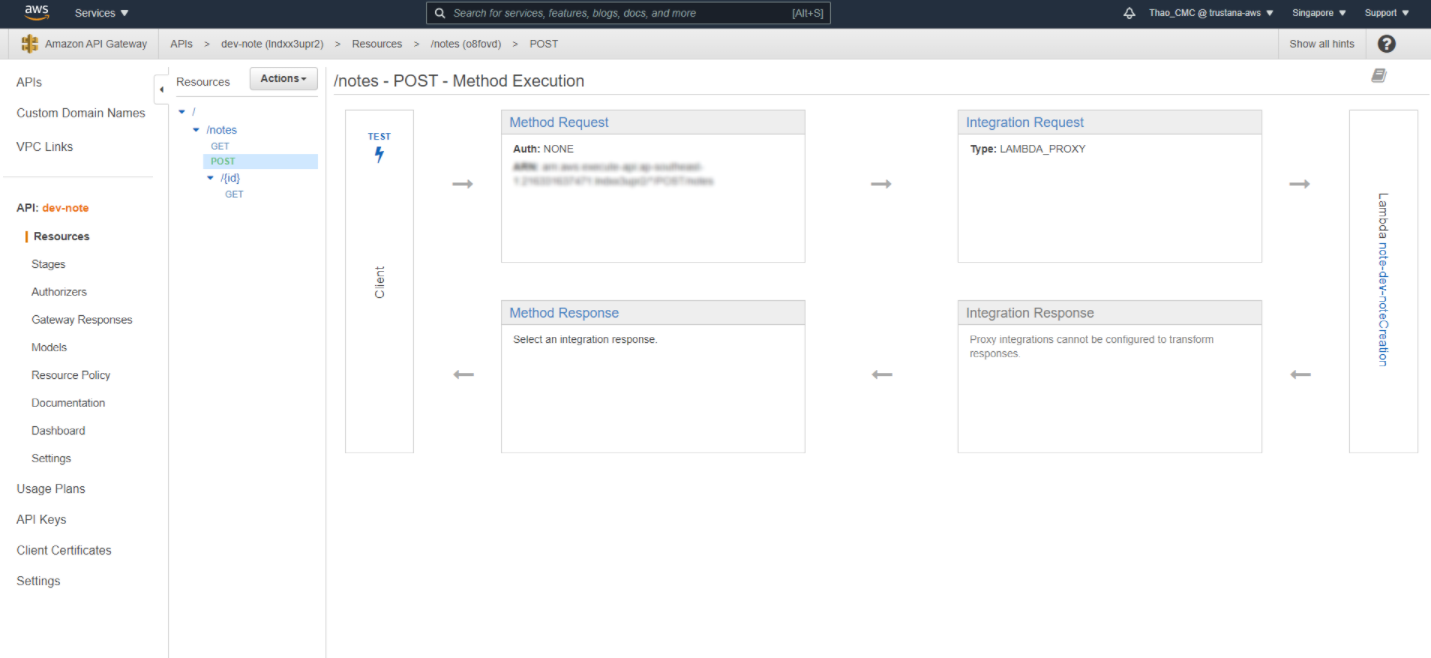This screenshot has width=1431, height=658.
Task: Open the Actions dropdown button
Action: point(283,79)
